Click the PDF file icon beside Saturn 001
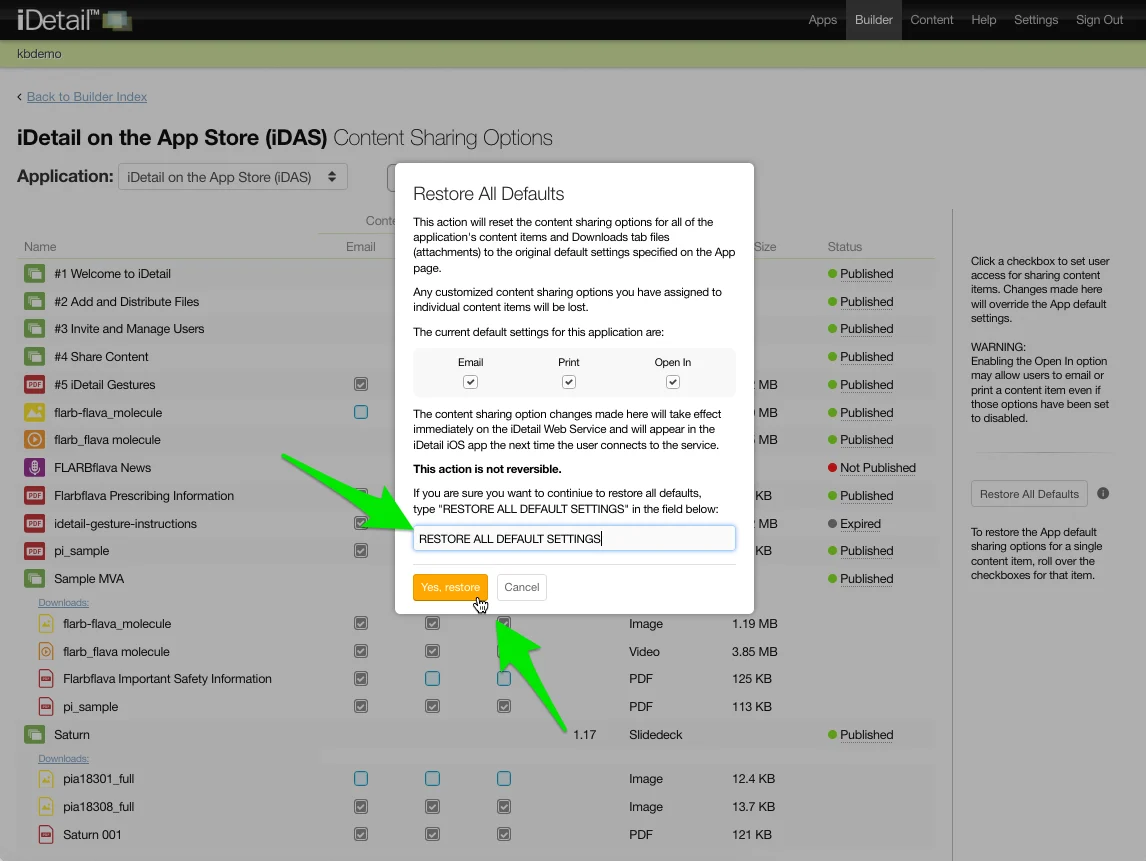This screenshot has width=1146, height=861. tap(46, 834)
